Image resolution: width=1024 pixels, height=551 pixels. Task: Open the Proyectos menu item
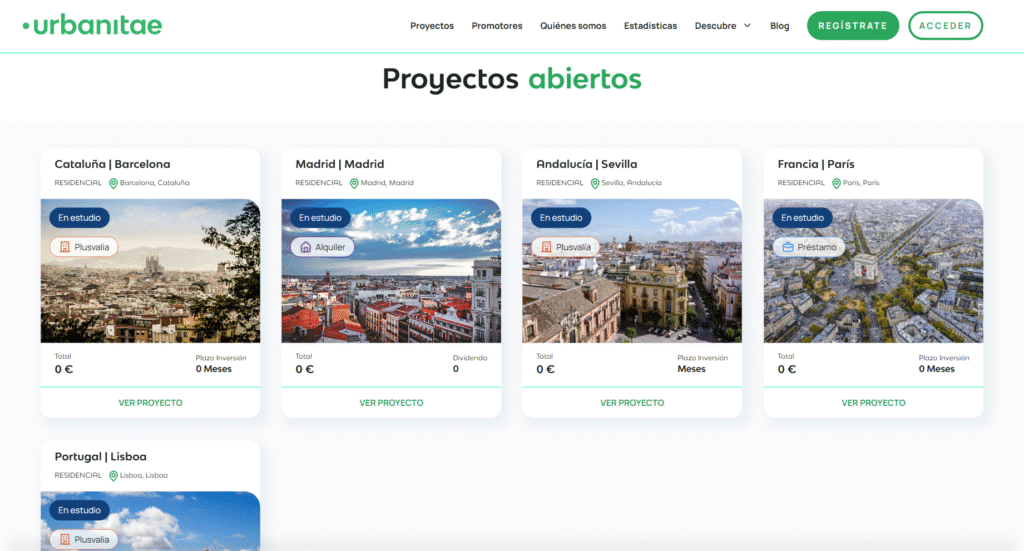(432, 26)
